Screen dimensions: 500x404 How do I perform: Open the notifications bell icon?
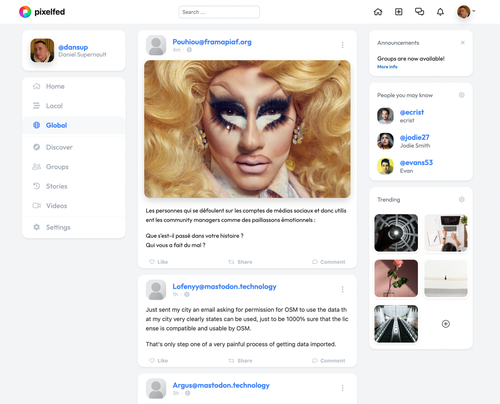pos(440,12)
